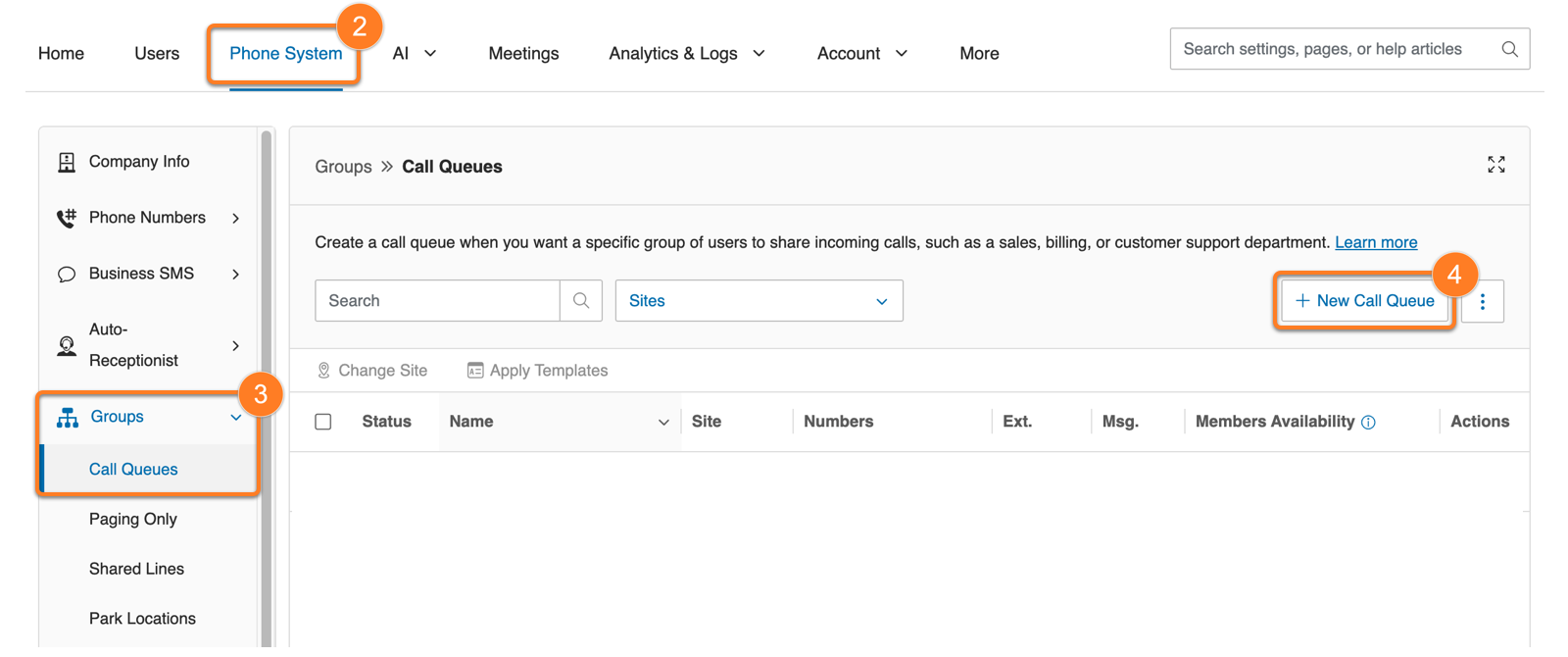Select Paging Only in sidebar

pyautogui.click(x=133, y=520)
